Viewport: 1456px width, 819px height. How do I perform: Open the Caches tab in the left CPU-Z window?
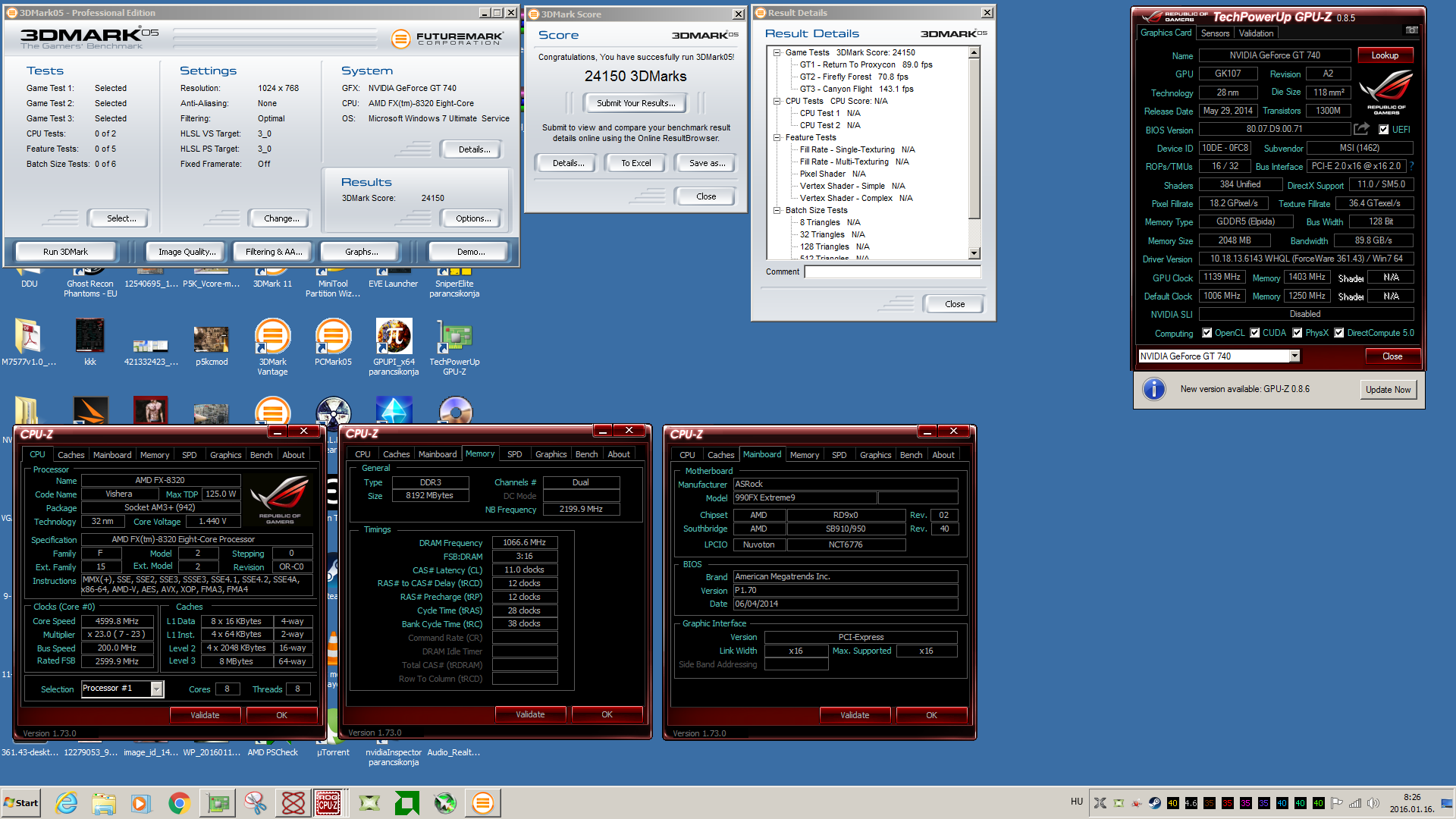(x=71, y=455)
